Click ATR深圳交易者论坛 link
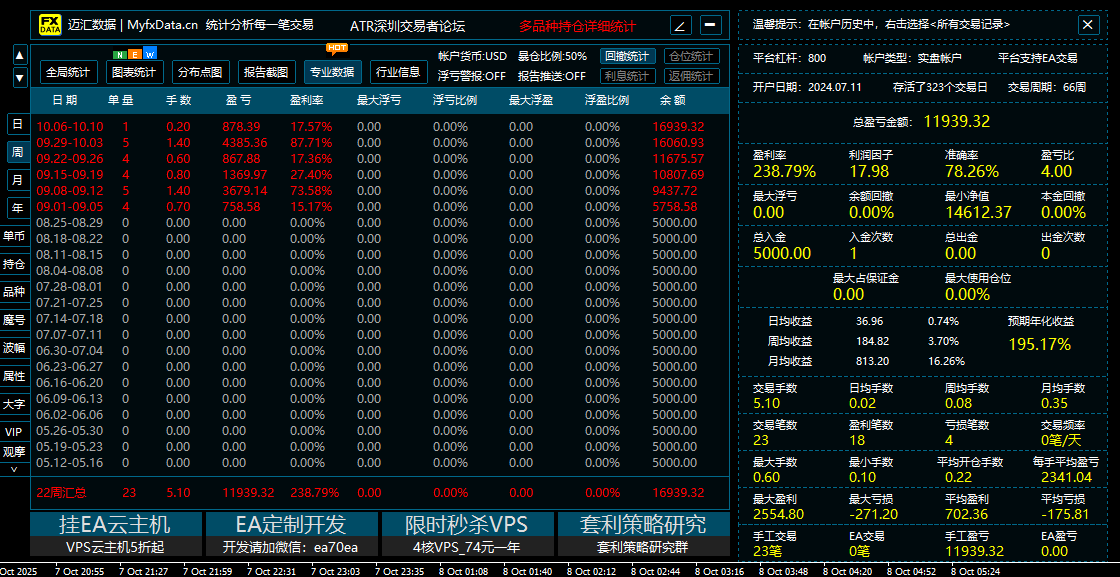The width and height of the screenshot is (1120, 577). pos(408,26)
